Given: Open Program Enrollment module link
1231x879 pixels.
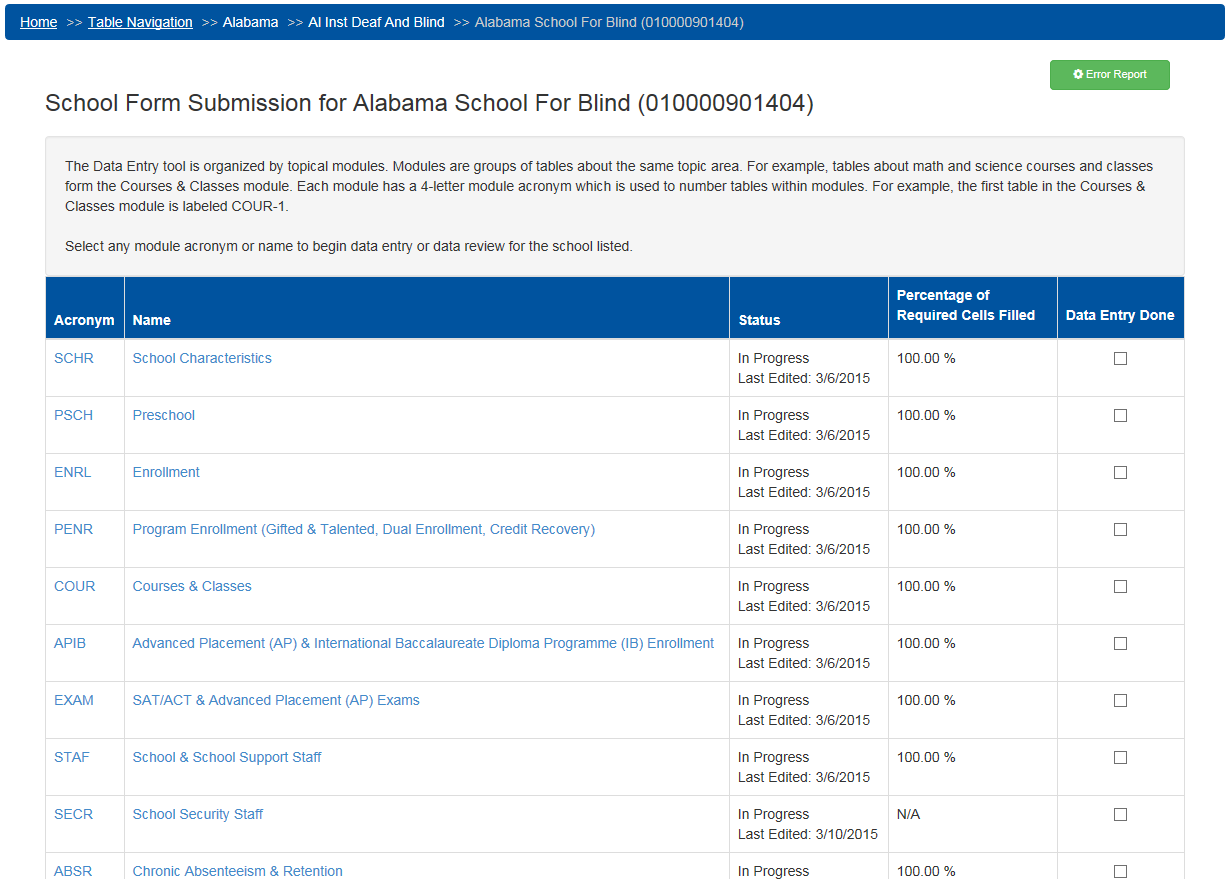Looking at the screenshot, I should [x=364, y=529].
